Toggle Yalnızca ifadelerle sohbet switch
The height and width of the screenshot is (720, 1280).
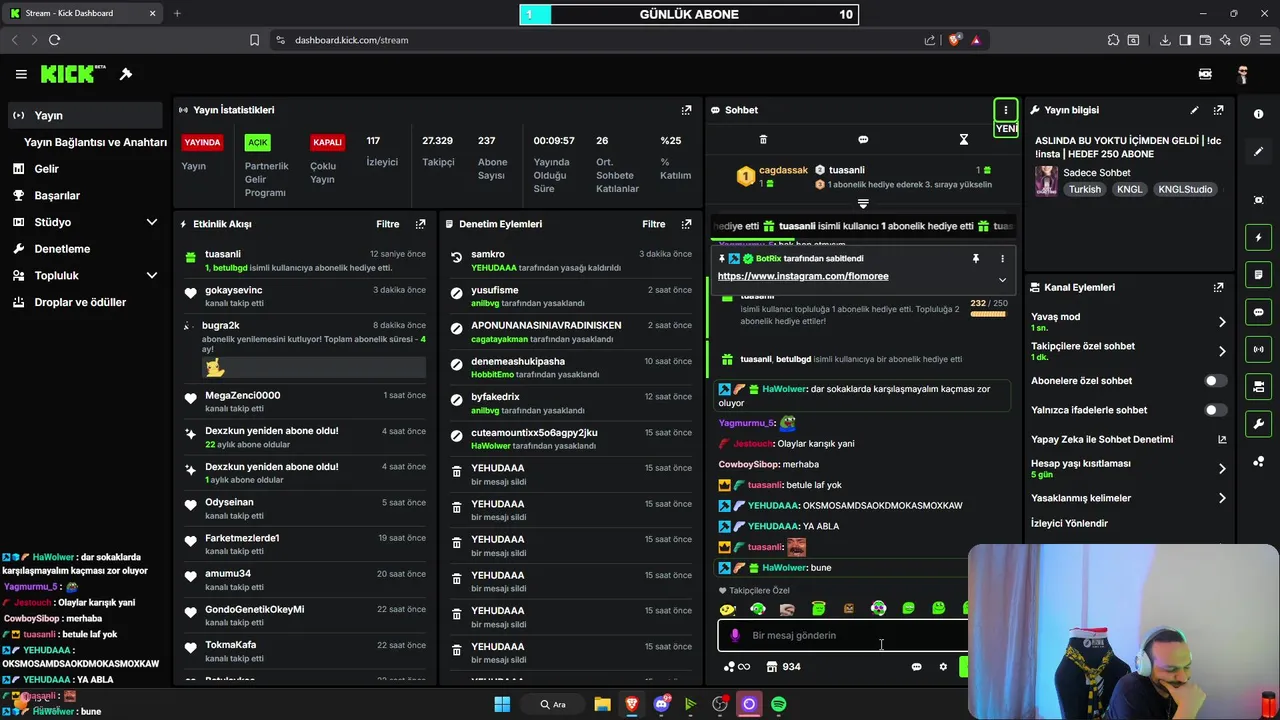[1215, 410]
